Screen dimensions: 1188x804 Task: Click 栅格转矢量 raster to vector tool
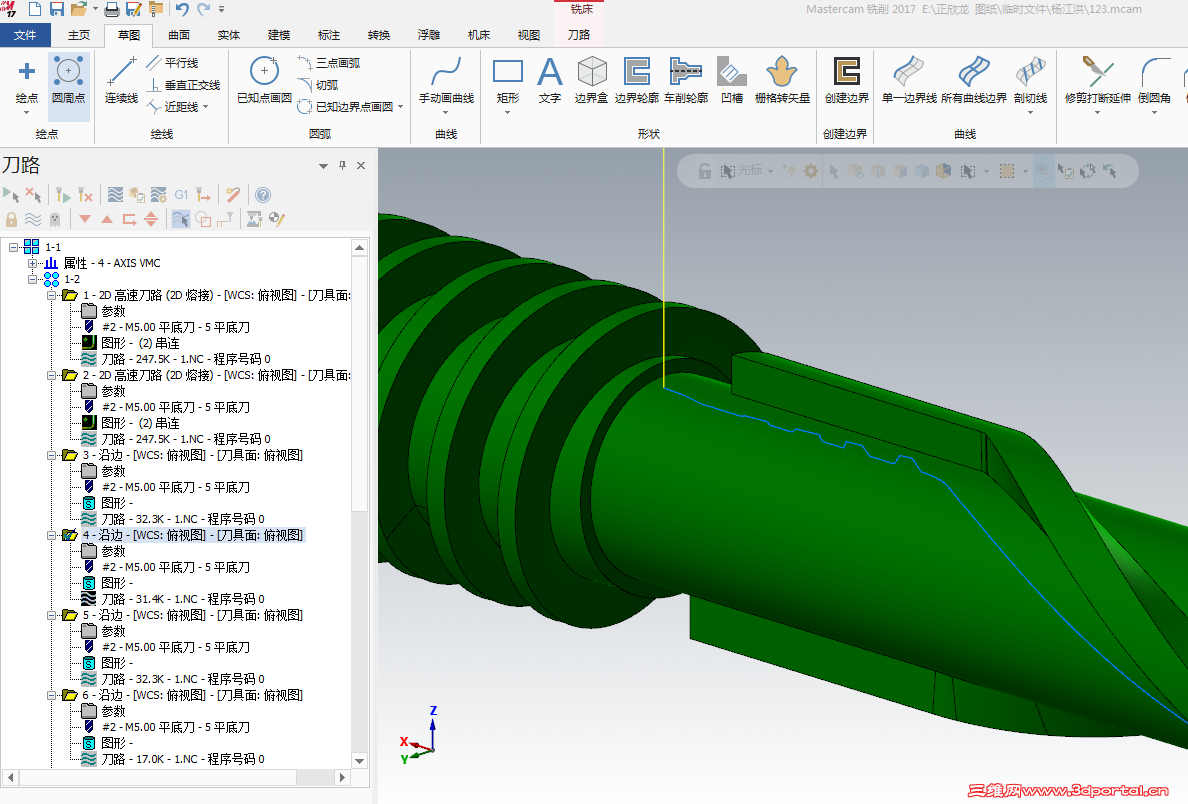click(x=782, y=81)
